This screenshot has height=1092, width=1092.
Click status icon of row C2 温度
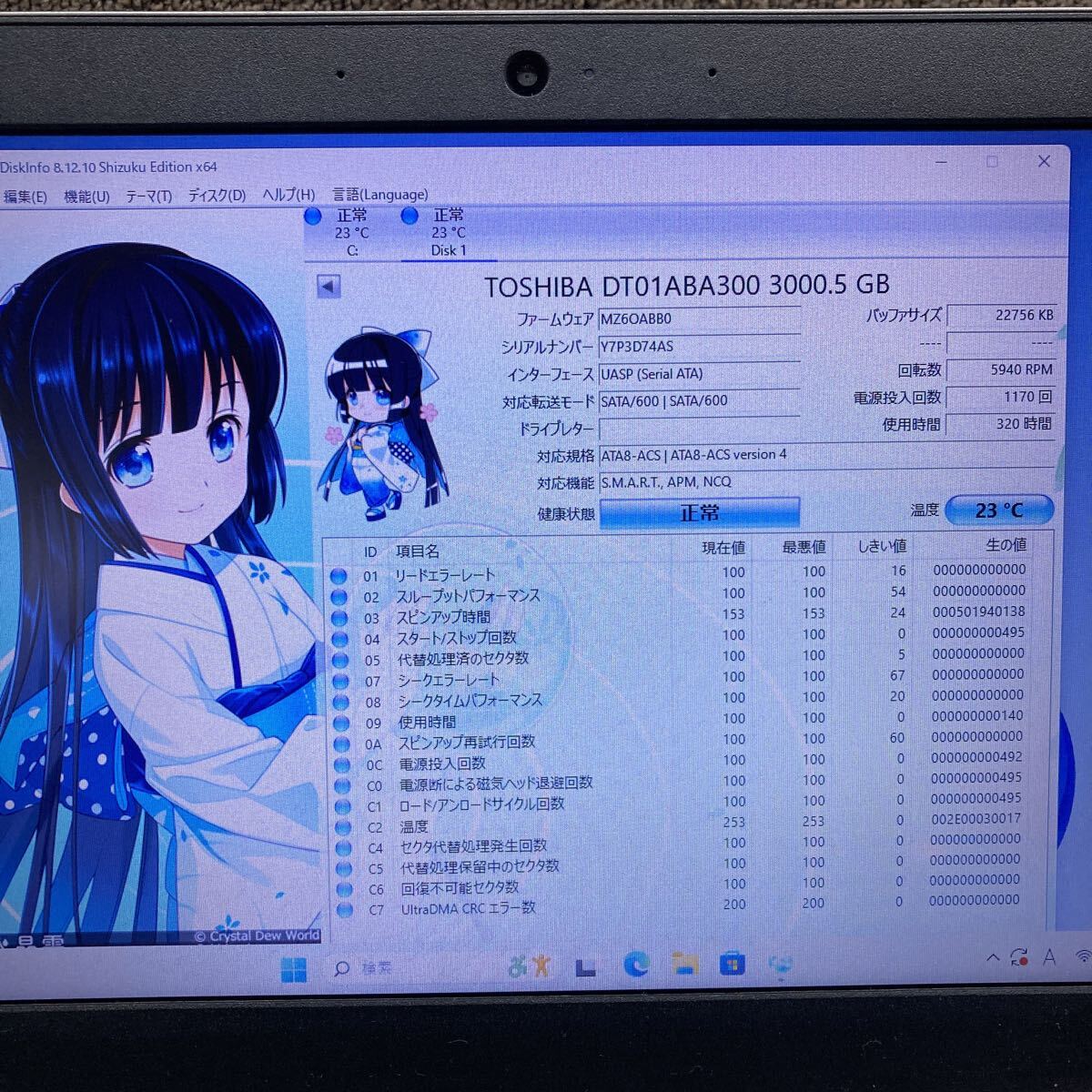(343, 827)
